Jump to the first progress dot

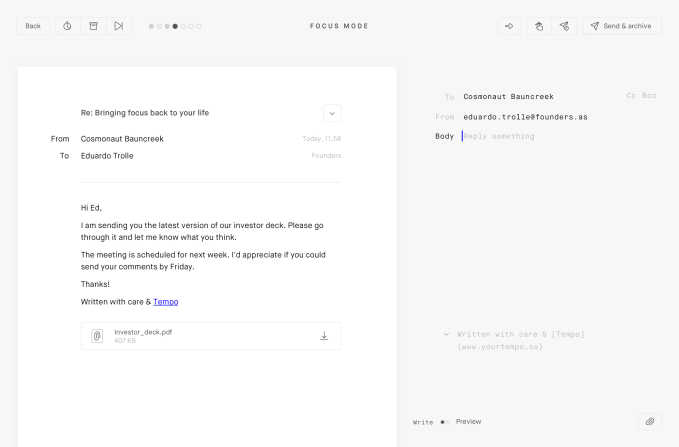pyautogui.click(x=151, y=26)
